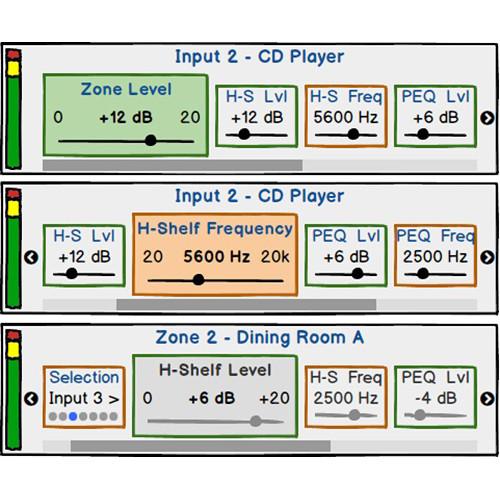Click right arrow in middle Input 2 panel
The image size is (500, 500).
point(487,257)
